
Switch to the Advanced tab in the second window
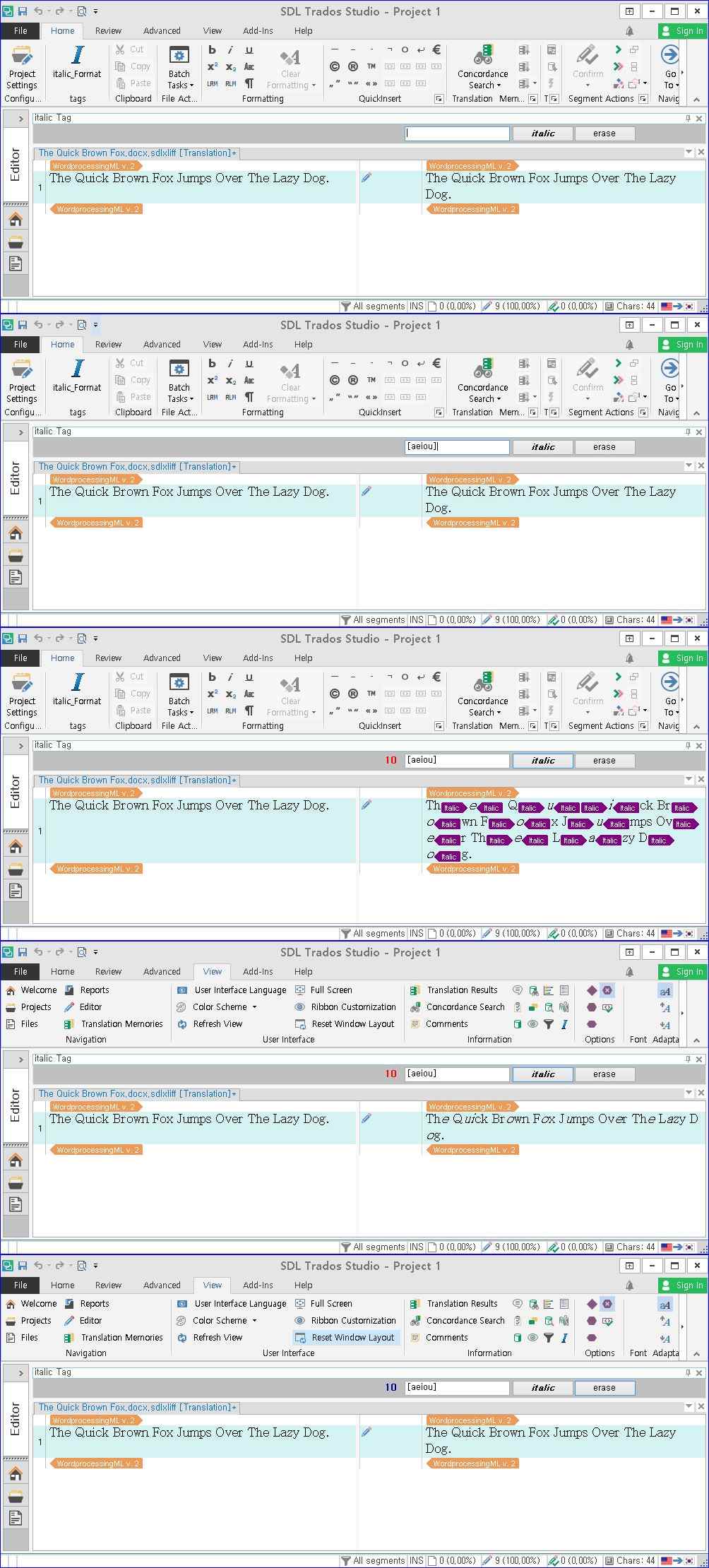[x=162, y=345]
